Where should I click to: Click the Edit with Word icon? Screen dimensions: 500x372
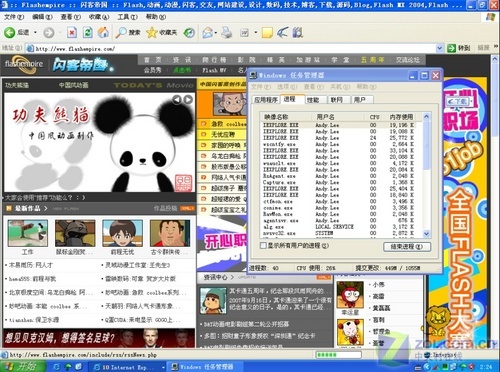[245, 33]
